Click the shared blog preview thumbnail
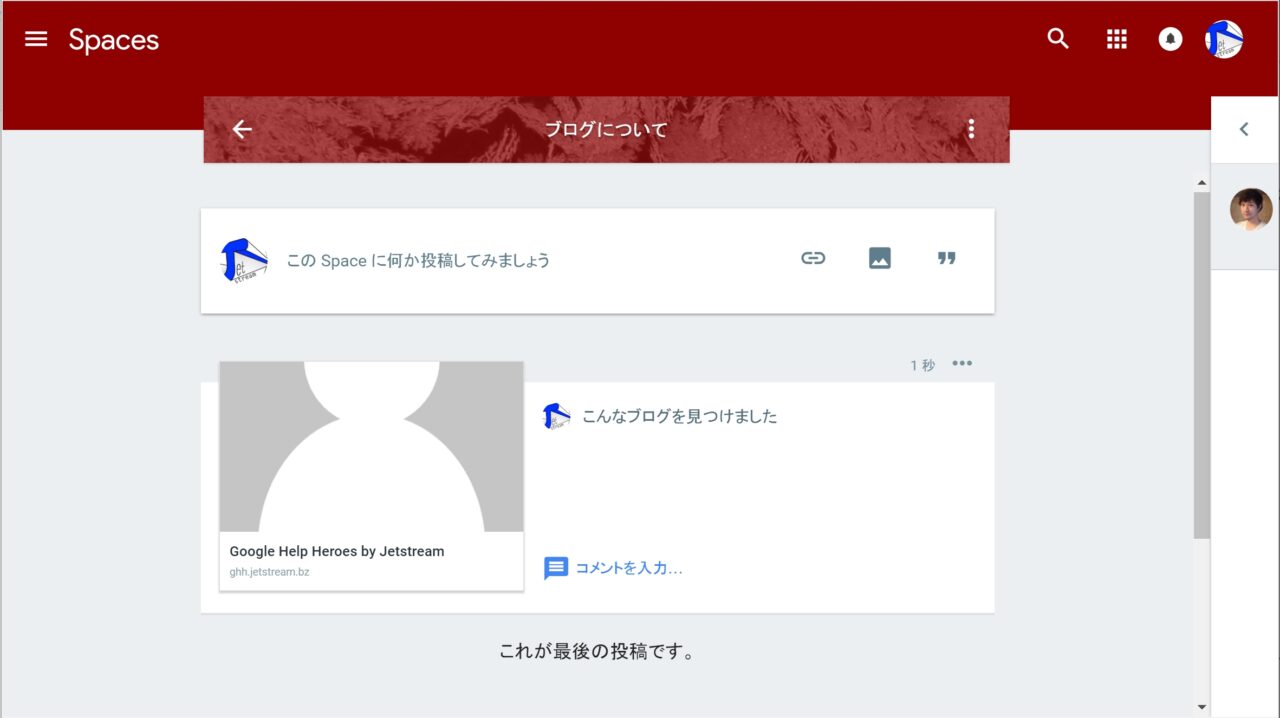 [x=371, y=446]
